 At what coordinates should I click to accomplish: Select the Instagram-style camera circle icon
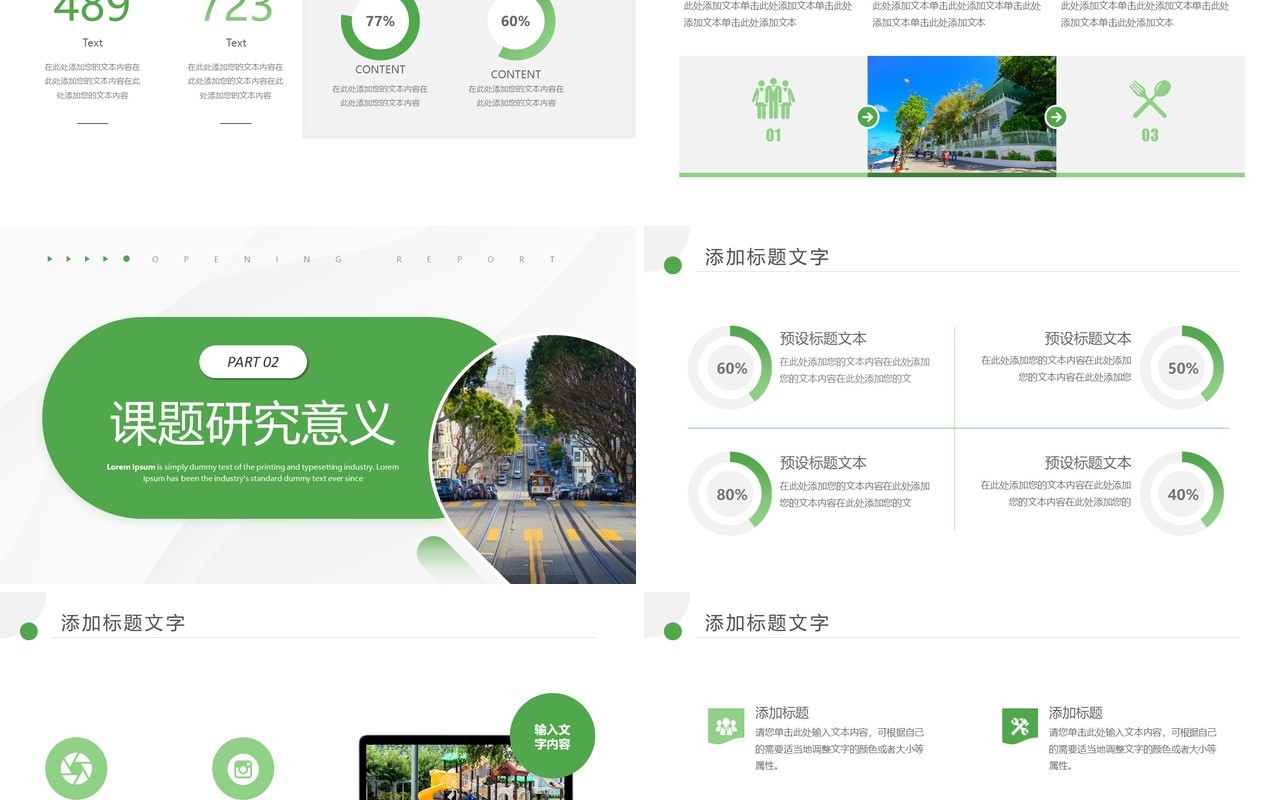[x=243, y=768]
